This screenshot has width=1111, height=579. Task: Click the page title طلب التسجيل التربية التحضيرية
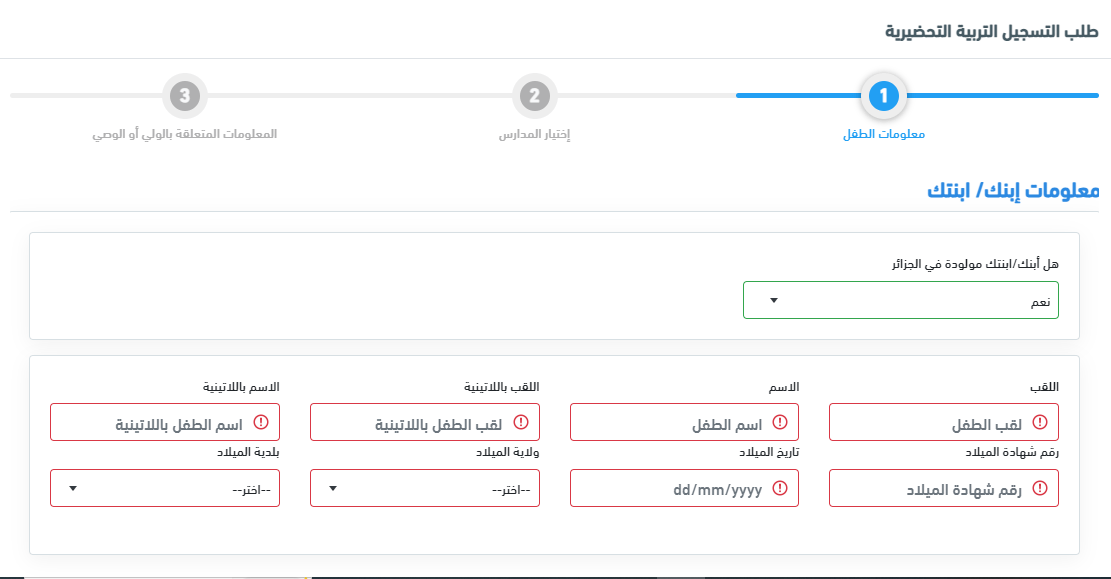coord(991,32)
